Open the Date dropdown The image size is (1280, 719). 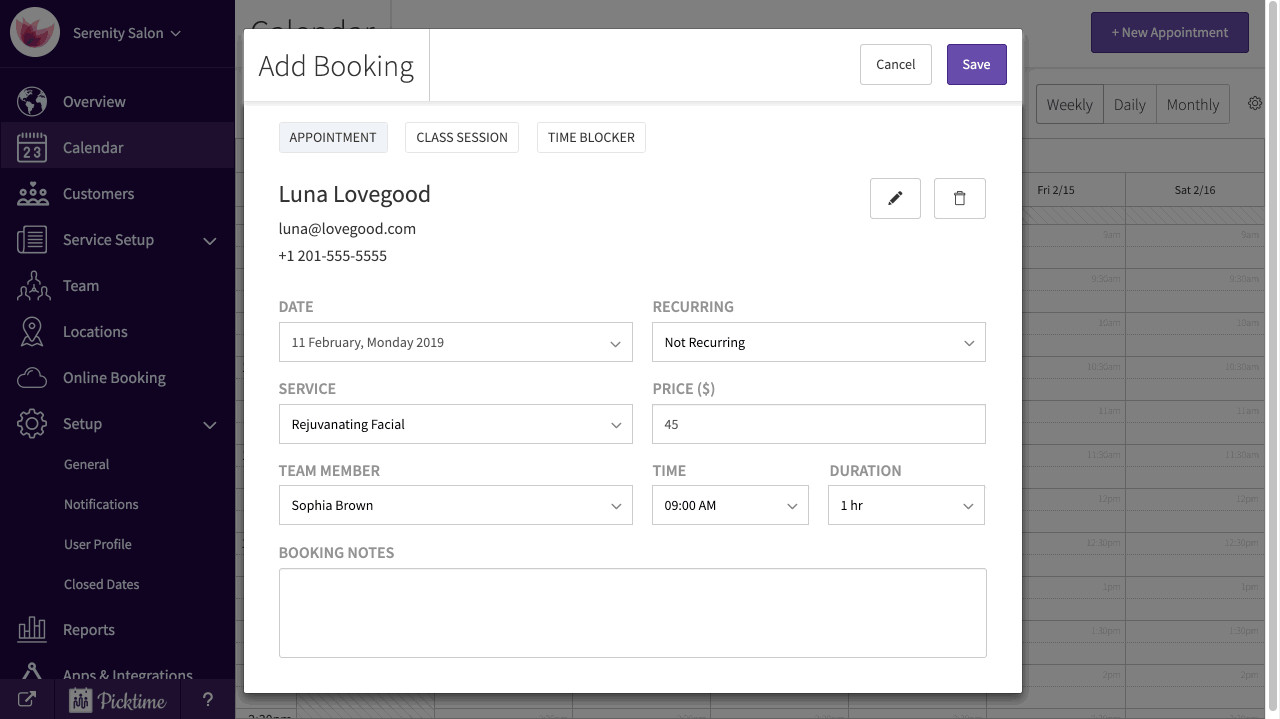[455, 342]
